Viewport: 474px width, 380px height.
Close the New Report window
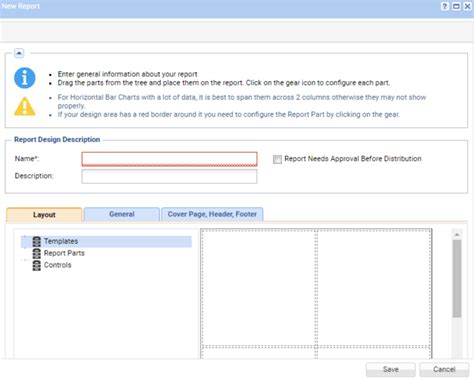click(x=467, y=6)
